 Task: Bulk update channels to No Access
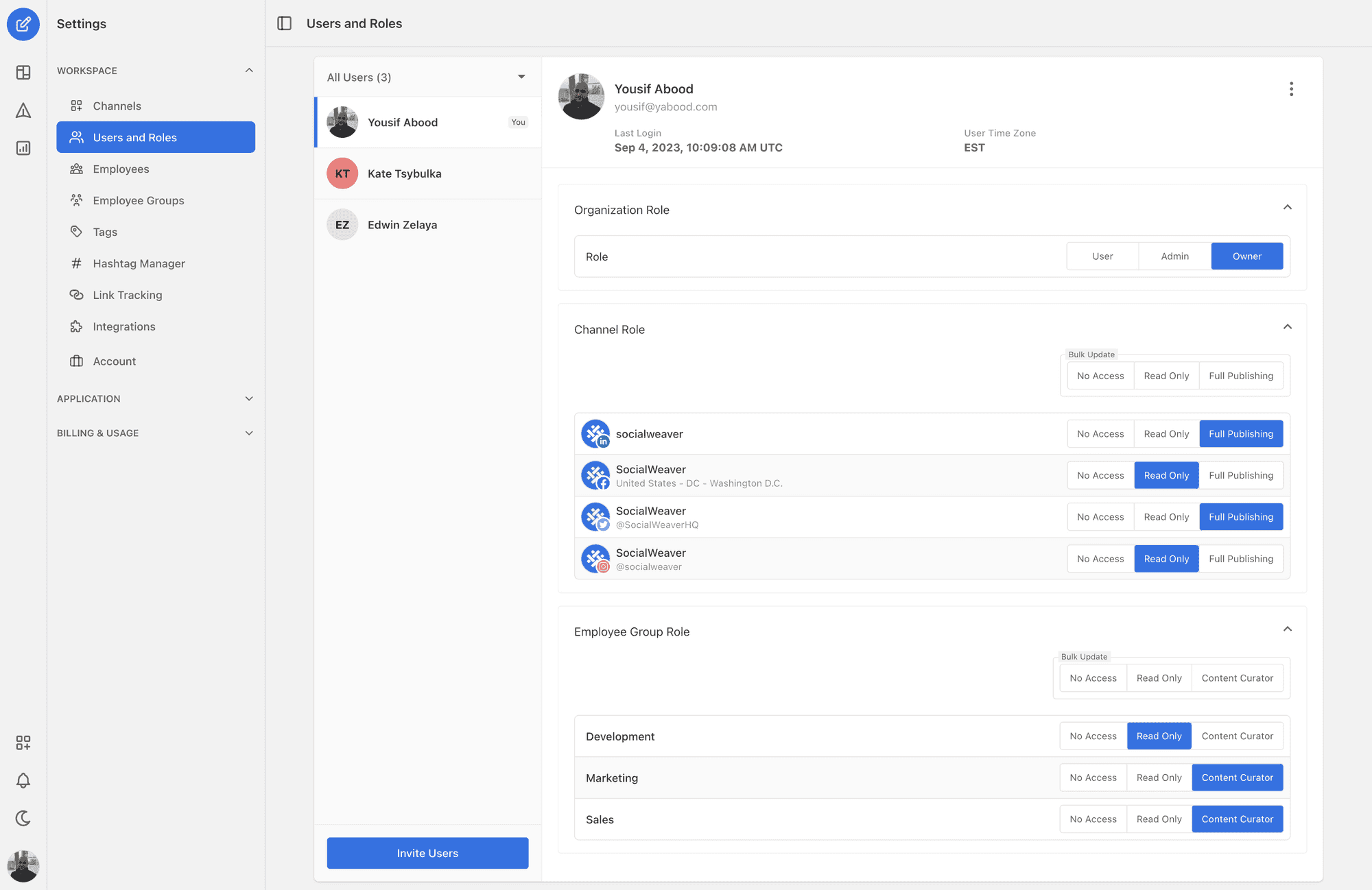pyautogui.click(x=1100, y=376)
